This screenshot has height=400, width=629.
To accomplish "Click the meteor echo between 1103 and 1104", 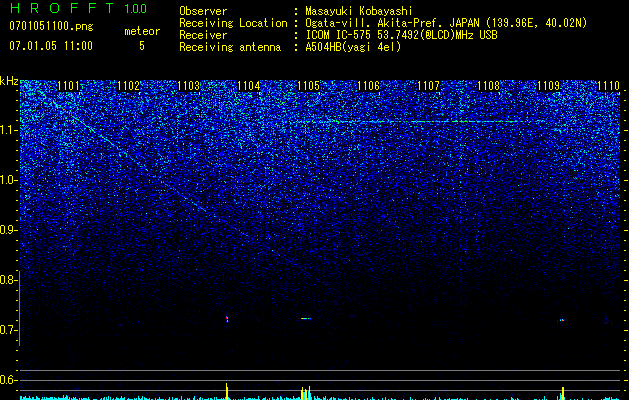I will coord(227,319).
